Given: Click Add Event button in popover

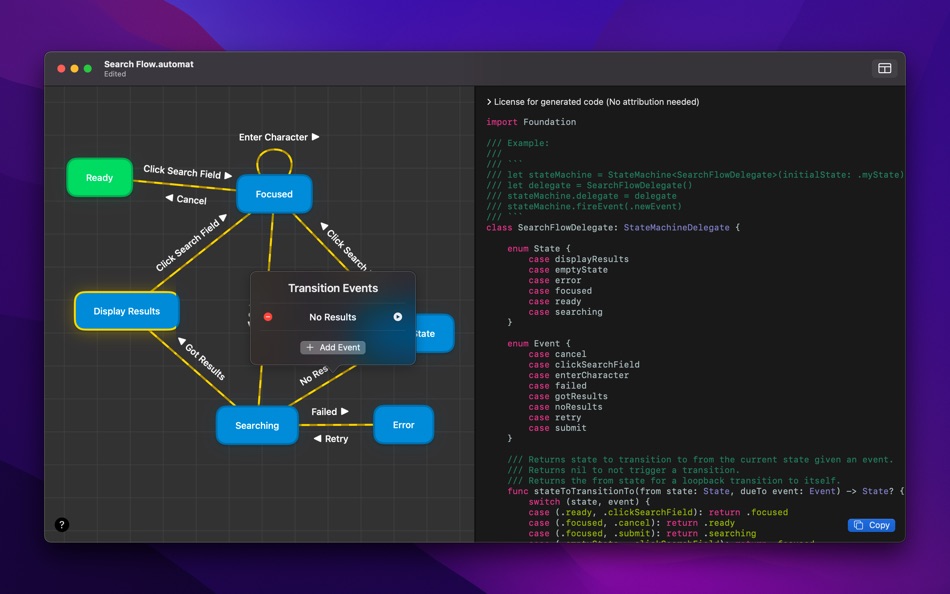Looking at the screenshot, I should [333, 347].
